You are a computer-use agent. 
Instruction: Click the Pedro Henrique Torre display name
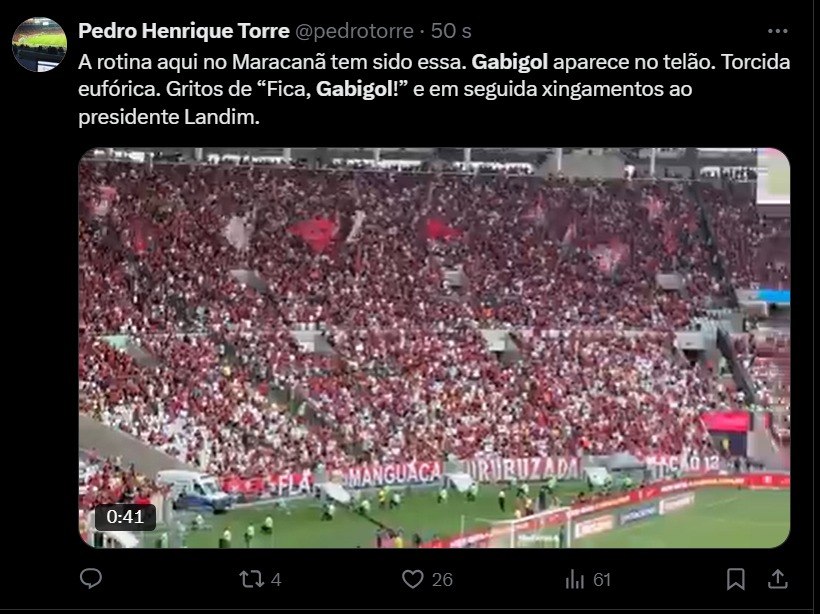(184, 31)
